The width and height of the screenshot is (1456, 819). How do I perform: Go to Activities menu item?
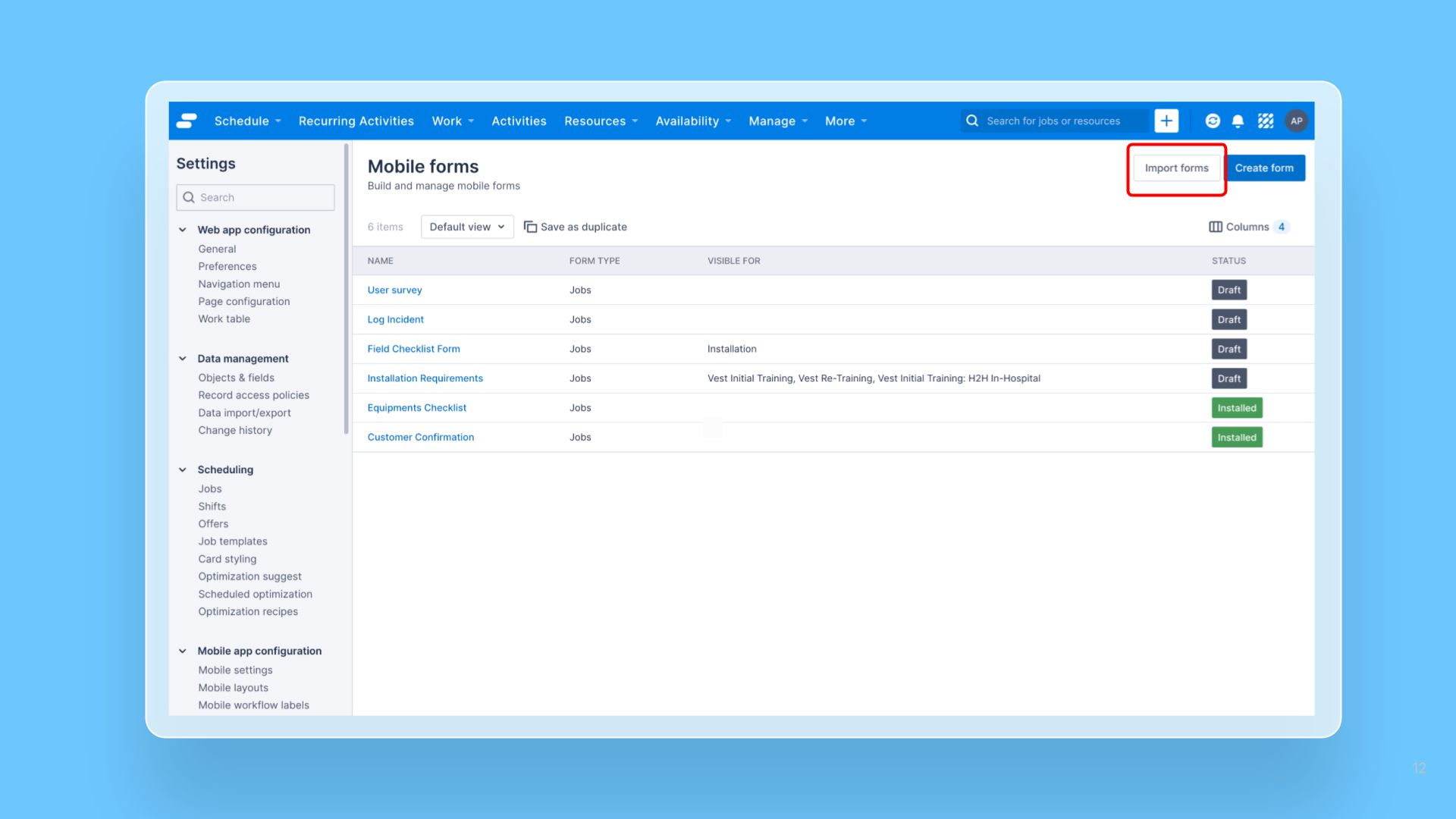(519, 121)
